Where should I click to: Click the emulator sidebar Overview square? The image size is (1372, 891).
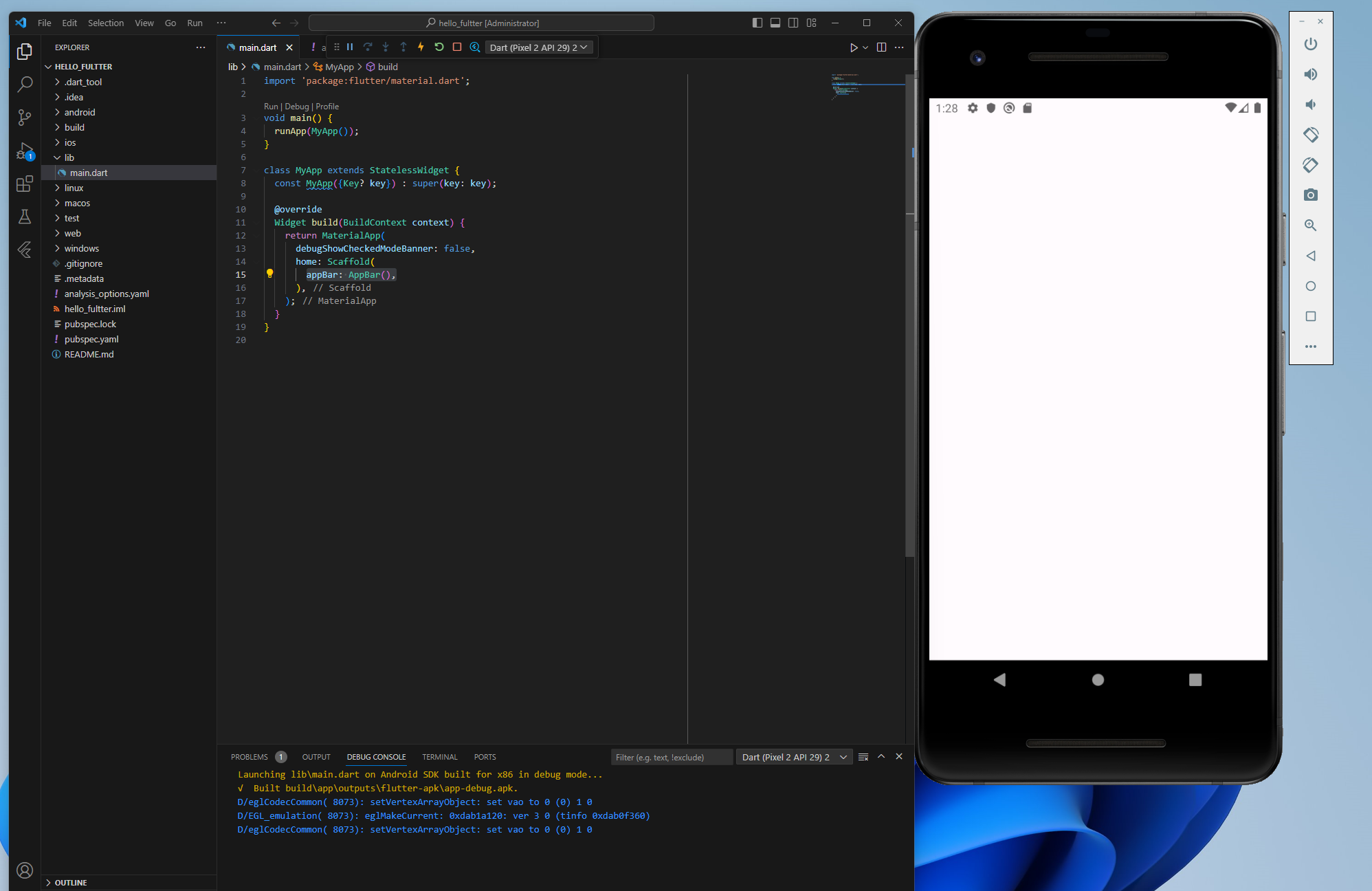tap(1311, 316)
